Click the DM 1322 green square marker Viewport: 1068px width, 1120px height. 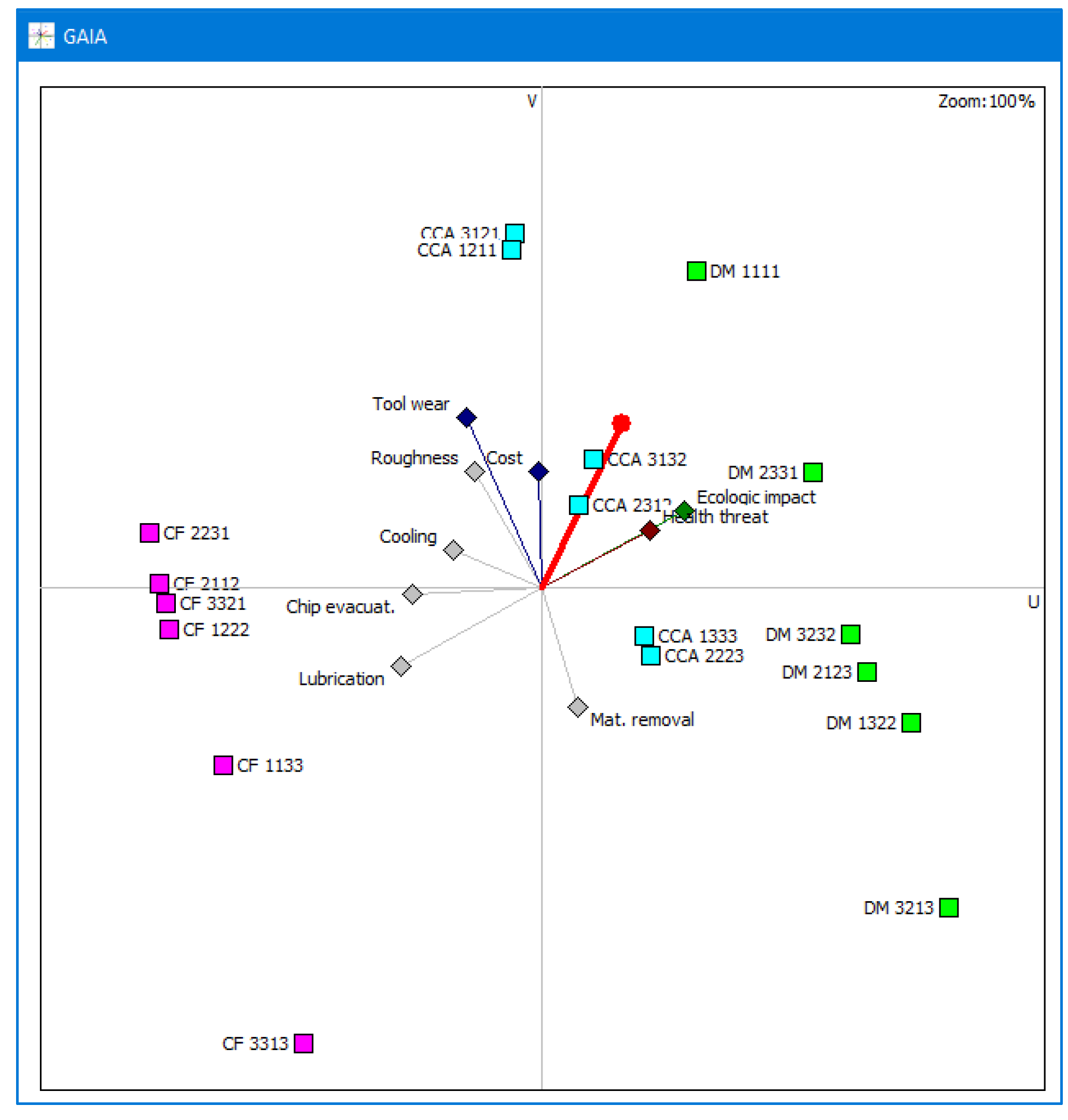click(911, 723)
